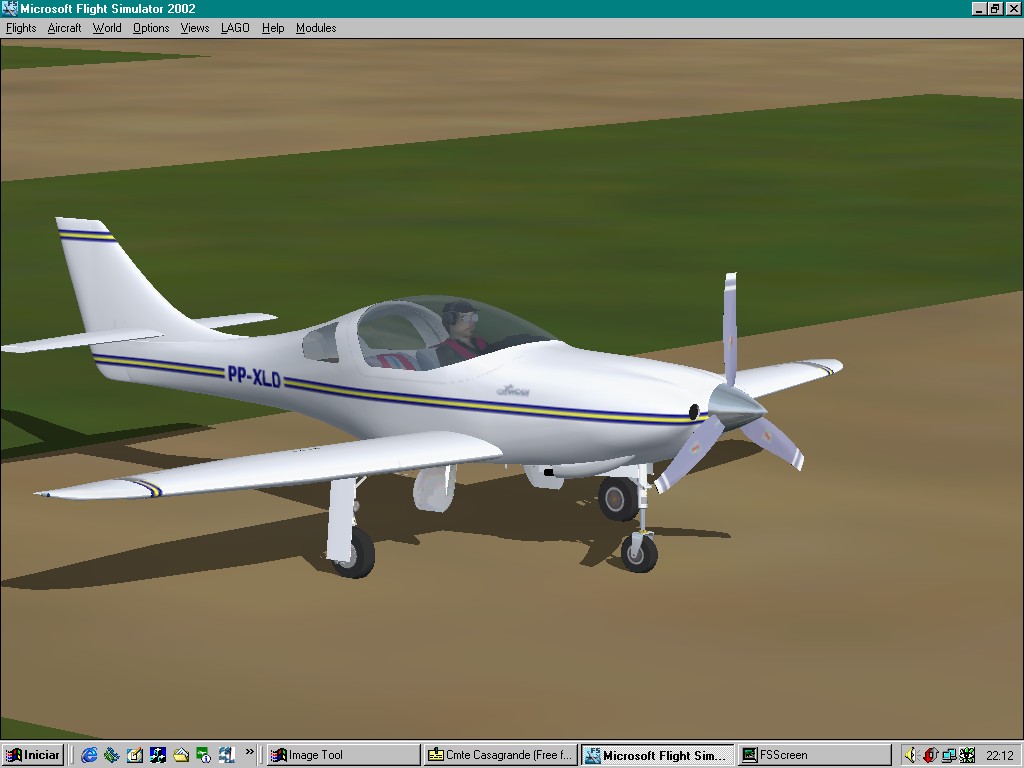The height and width of the screenshot is (768, 1024).
Task: Open the Modules menu
Action: tap(316, 28)
